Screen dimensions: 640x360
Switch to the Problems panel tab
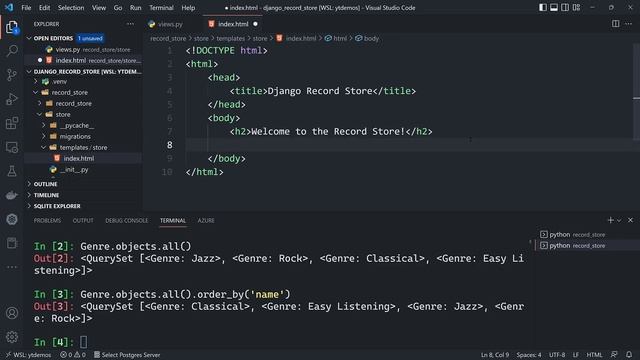coord(47,220)
